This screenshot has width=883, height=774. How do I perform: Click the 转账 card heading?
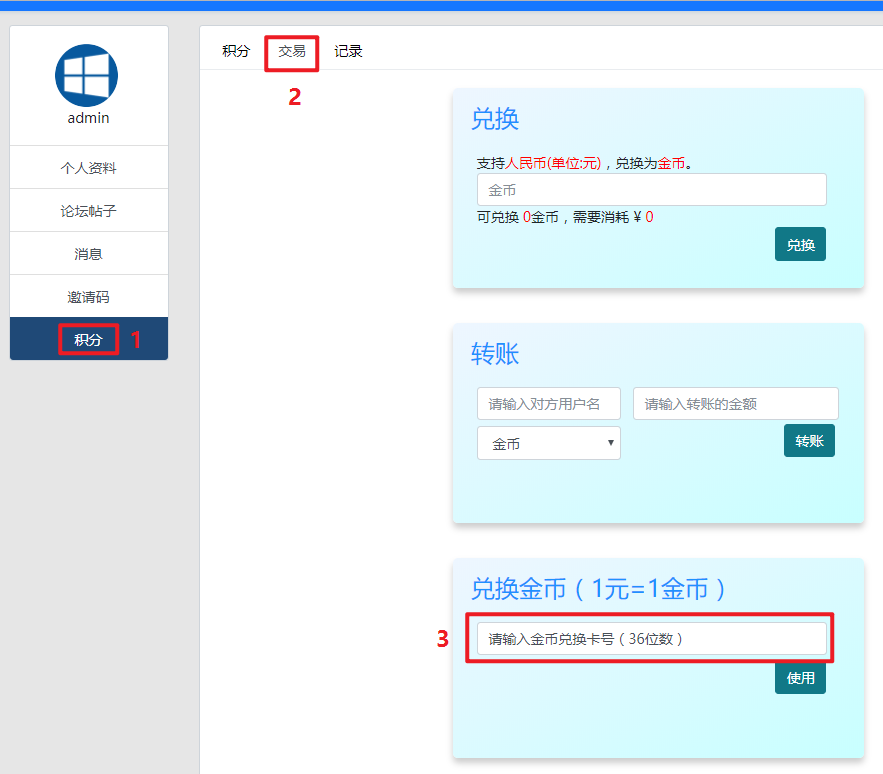tap(495, 354)
